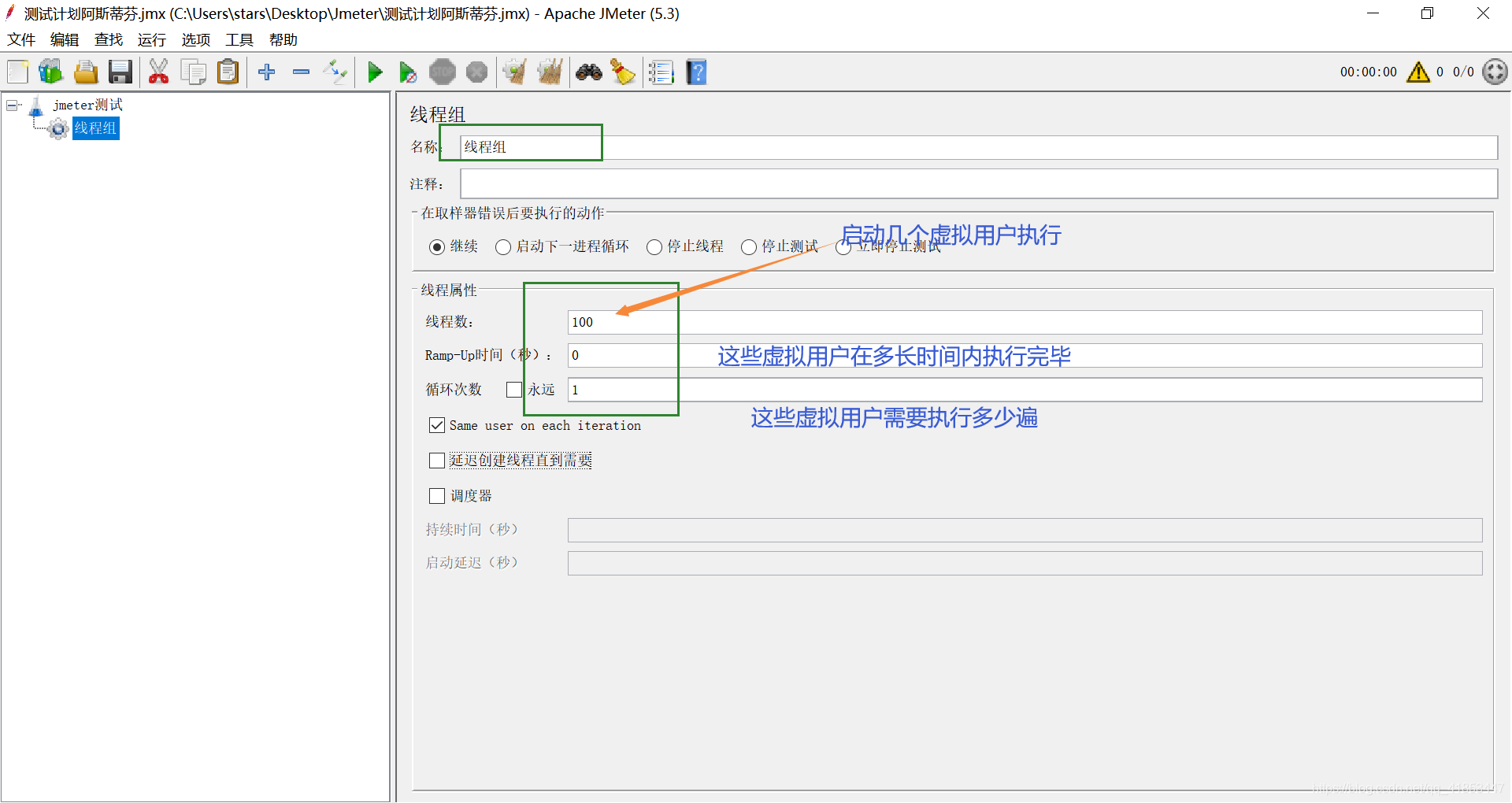Screen dimensions: 1512x803
Task: Click the yellow warning triangle icon
Action: pyautogui.click(x=1418, y=72)
